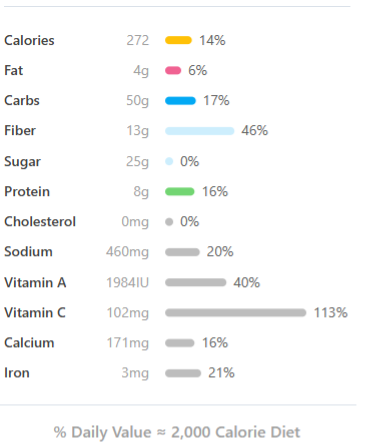Image resolution: width=365 pixels, height=447 pixels.
Task: Click the 272 calories value
Action: pyautogui.click(x=138, y=40)
